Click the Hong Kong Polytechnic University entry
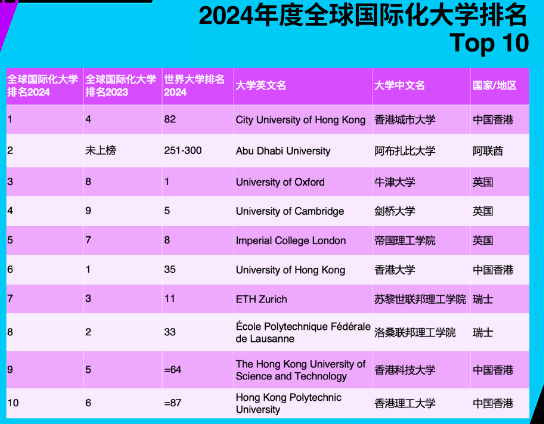The height and width of the screenshot is (424, 544). (x=288, y=403)
